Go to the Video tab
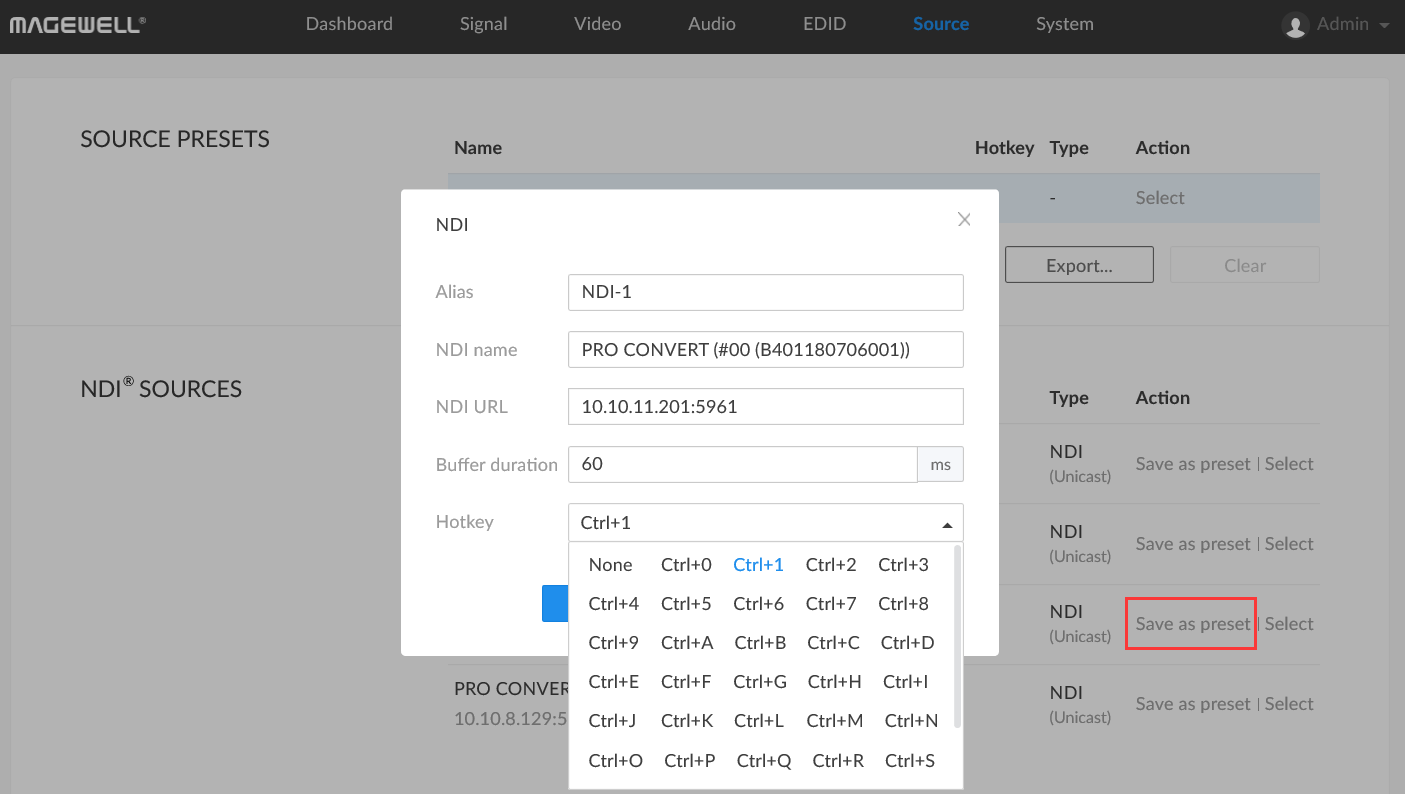Image resolution: width=1405 pixels, height=794 pixels. pos(598,24)
